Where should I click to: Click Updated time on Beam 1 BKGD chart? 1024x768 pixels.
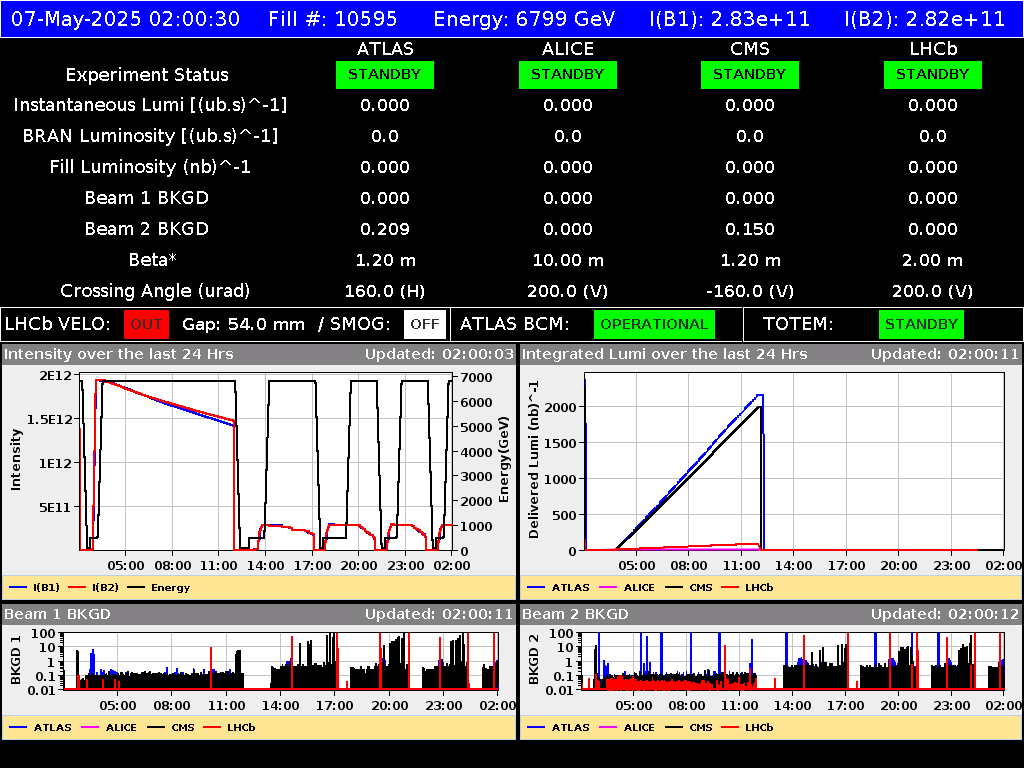click(x=439, y=614)
